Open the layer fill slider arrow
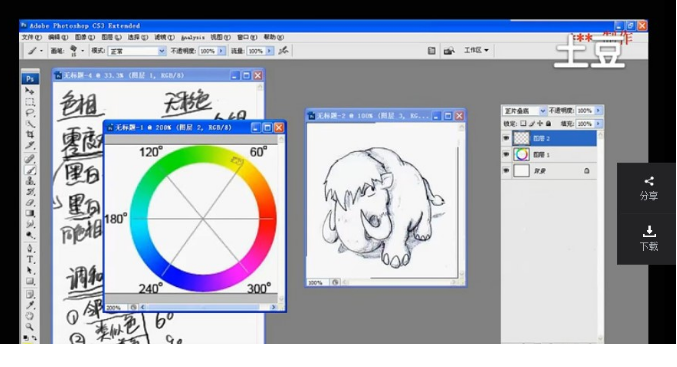The image size is (677, 367). pos(598,124)
